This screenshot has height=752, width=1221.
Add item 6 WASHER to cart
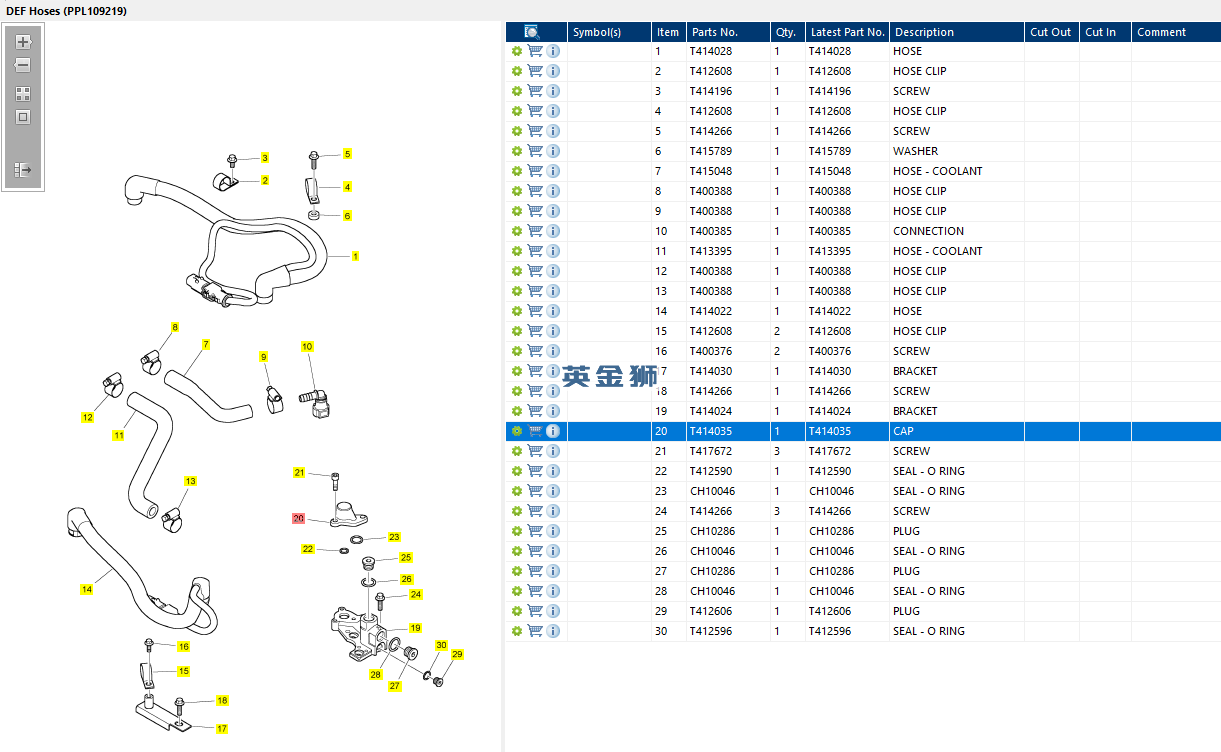tap(535, 151)
